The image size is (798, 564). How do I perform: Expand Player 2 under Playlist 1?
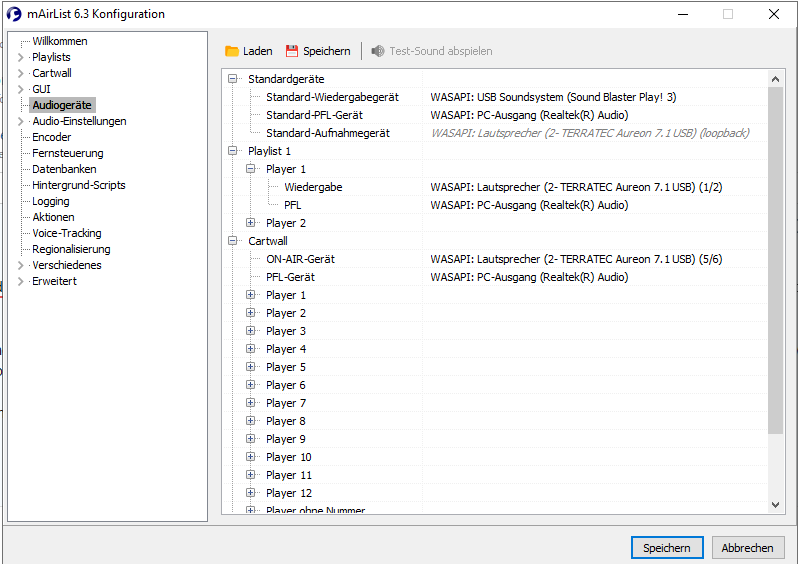[x=250, y=222]
